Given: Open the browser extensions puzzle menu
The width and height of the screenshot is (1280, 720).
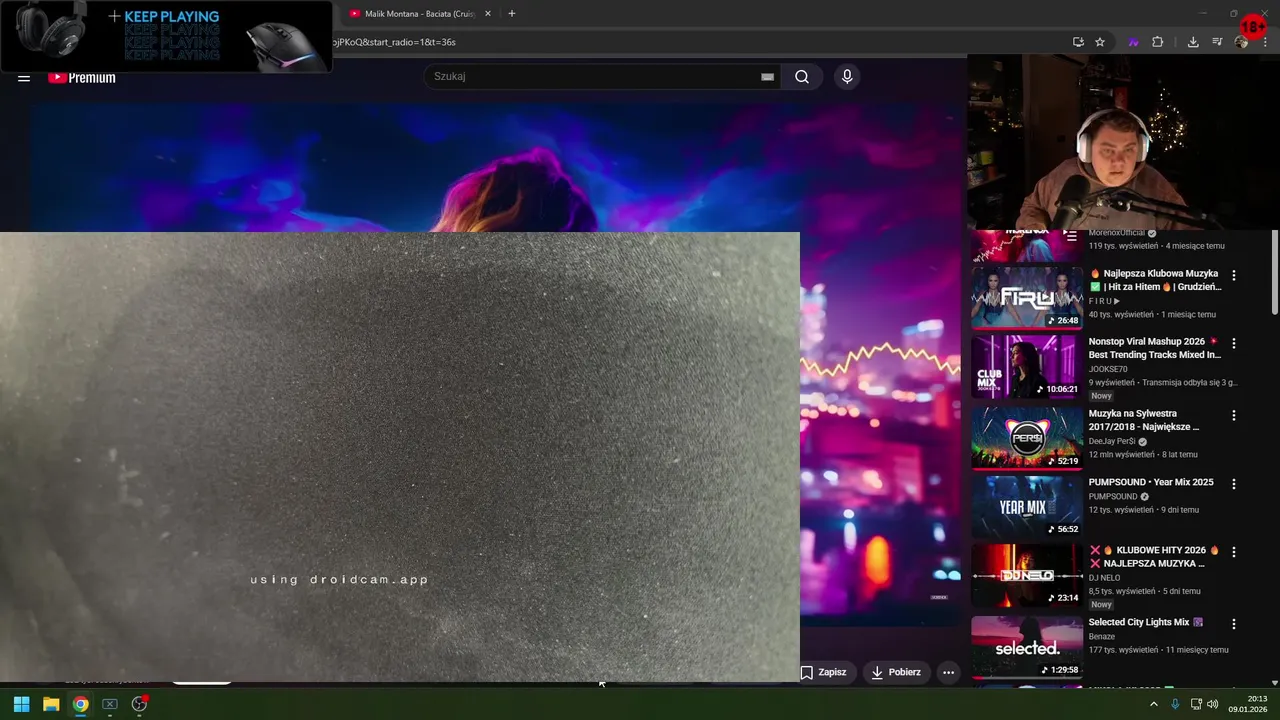Looking at the screenshot, I should (1158, 42).
